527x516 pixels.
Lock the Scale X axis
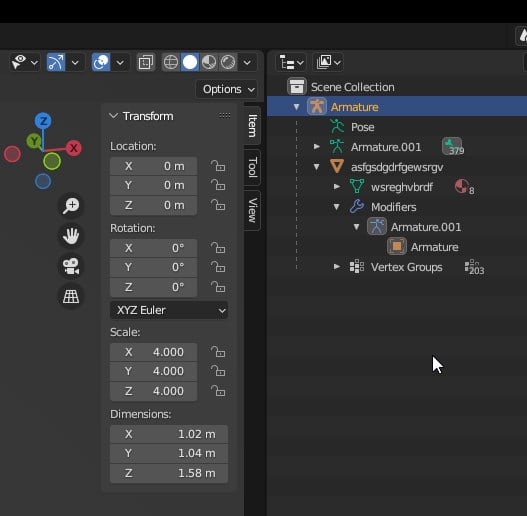(x=218, y=352)
